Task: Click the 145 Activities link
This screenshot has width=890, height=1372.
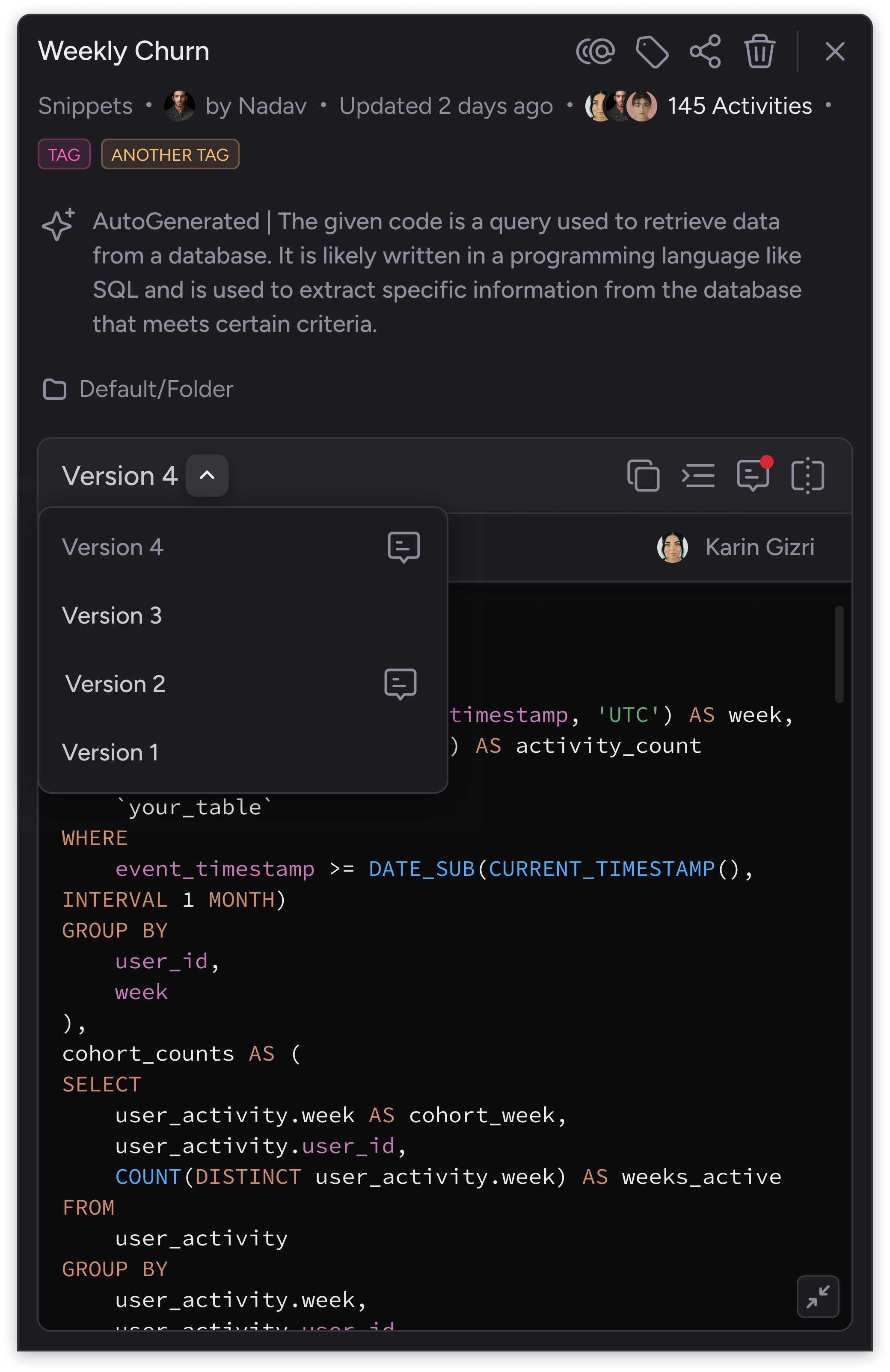Action: click(740, 106)
